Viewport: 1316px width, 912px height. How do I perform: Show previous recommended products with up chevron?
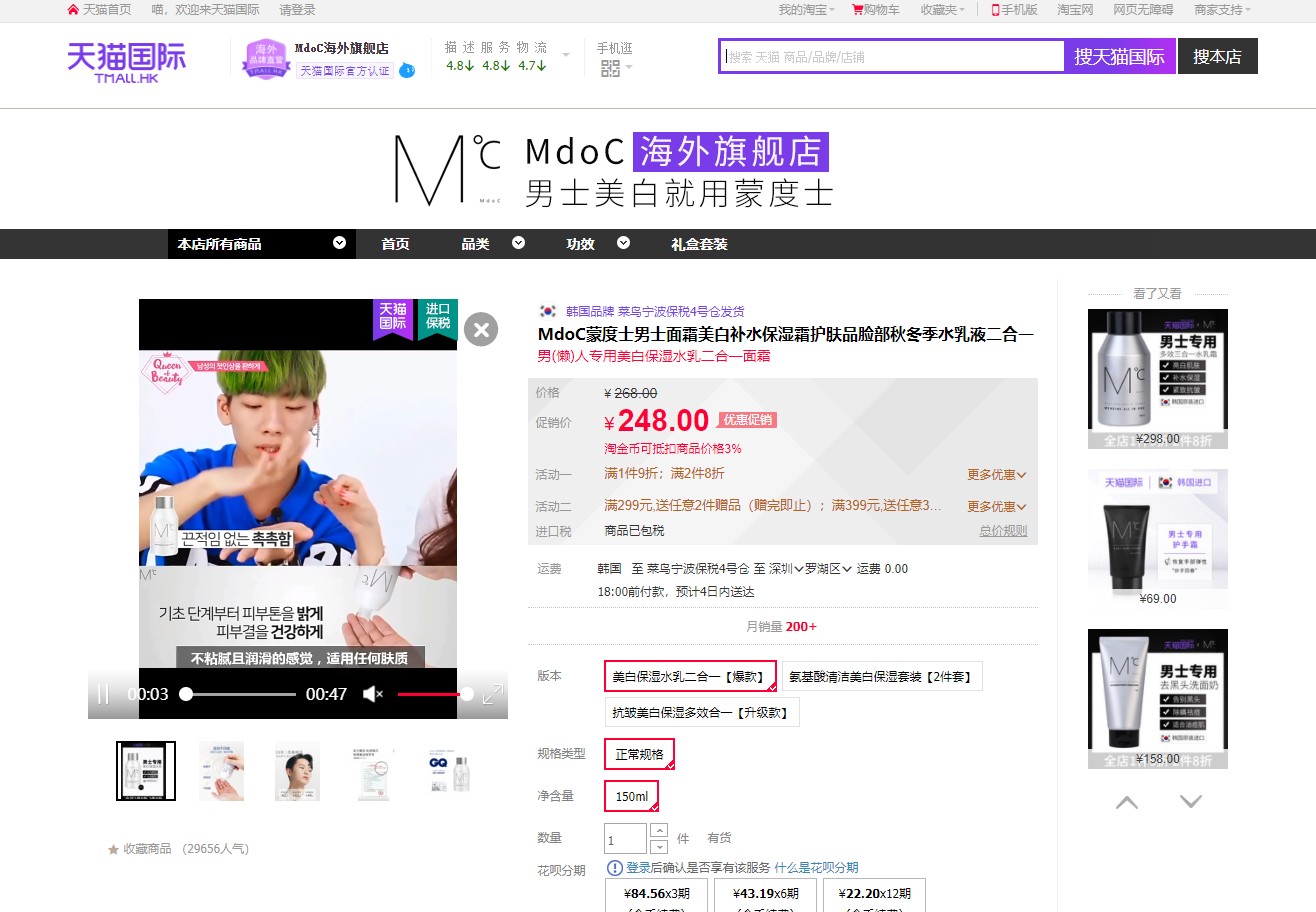pyautogui.click(x=1127, y=802)
